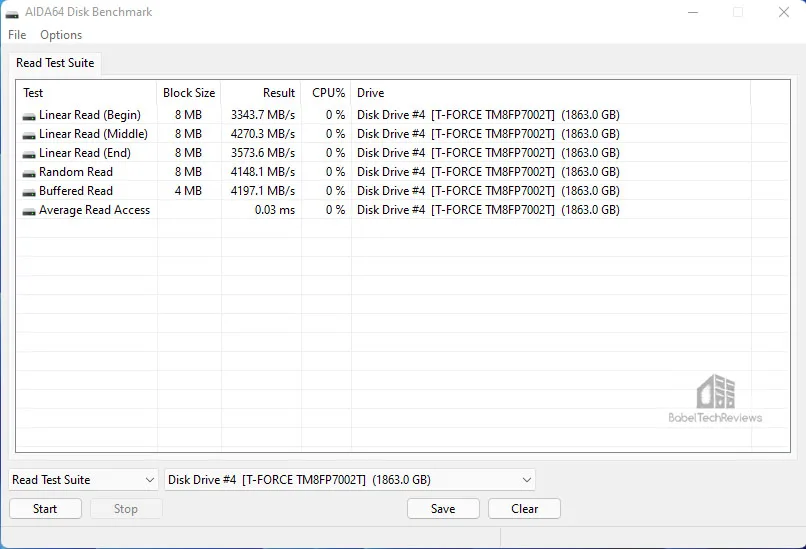Click the CPU 0 % cell in Buffered Read row
The height and width of the screenshot is (549, 806).
335,191
